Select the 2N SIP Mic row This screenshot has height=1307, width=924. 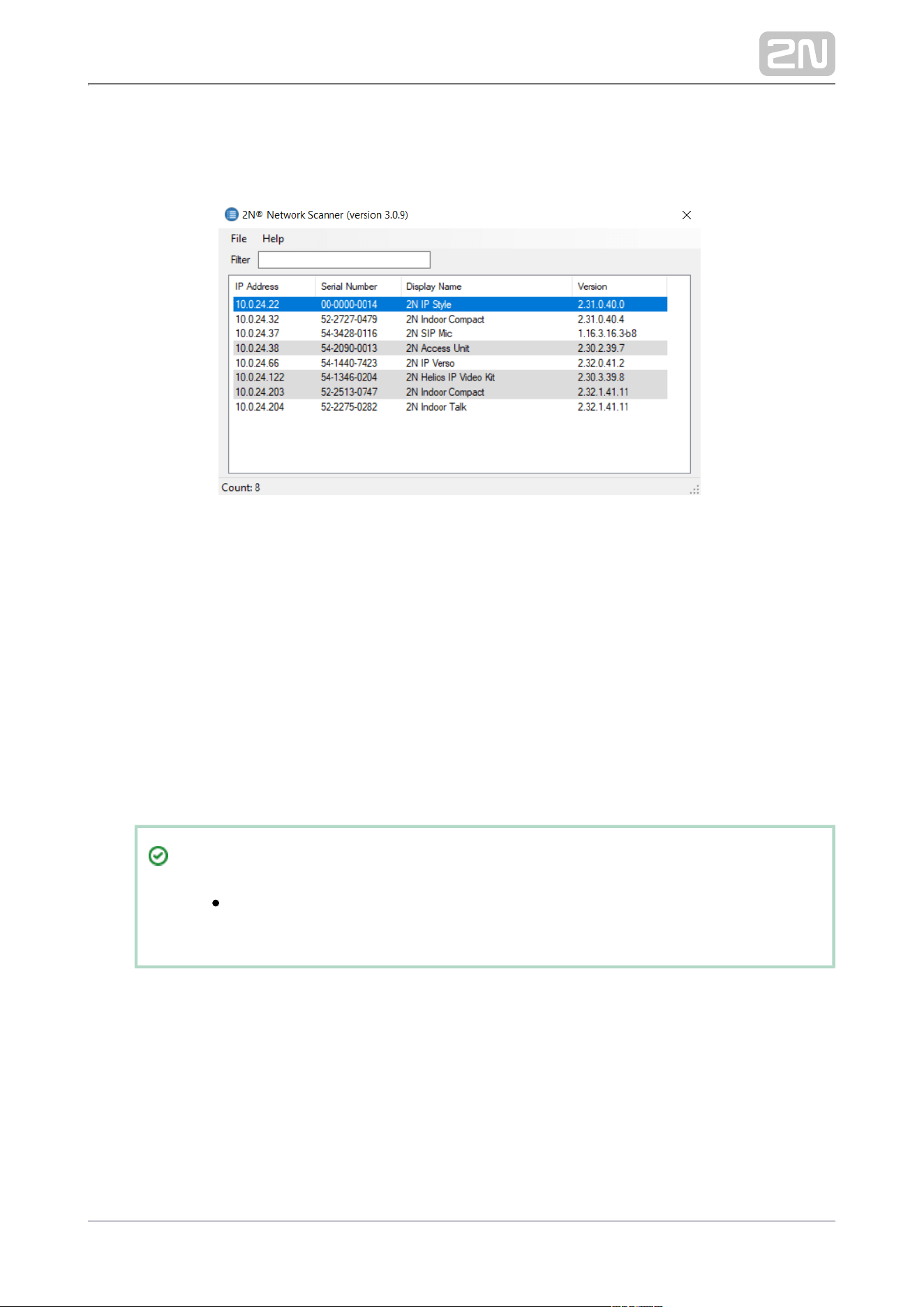point(450,334)
